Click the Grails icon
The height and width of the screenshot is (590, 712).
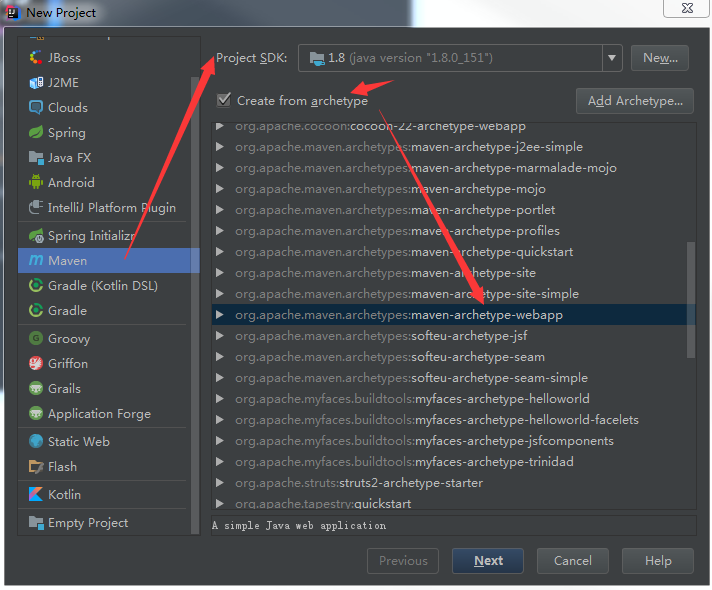36,388
